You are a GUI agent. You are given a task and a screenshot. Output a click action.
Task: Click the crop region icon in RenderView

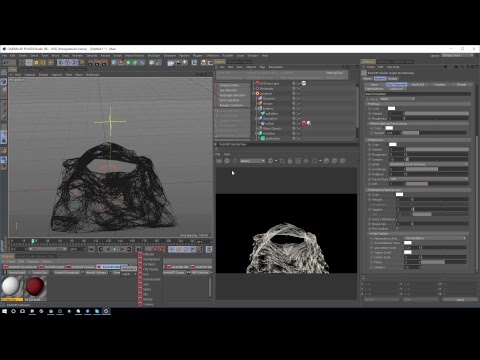point(282,161)
